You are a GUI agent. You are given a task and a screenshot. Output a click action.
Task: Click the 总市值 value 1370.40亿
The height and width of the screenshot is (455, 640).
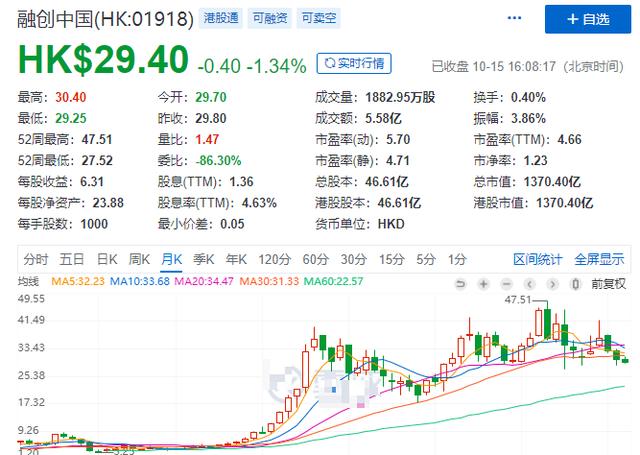[552, 182]
